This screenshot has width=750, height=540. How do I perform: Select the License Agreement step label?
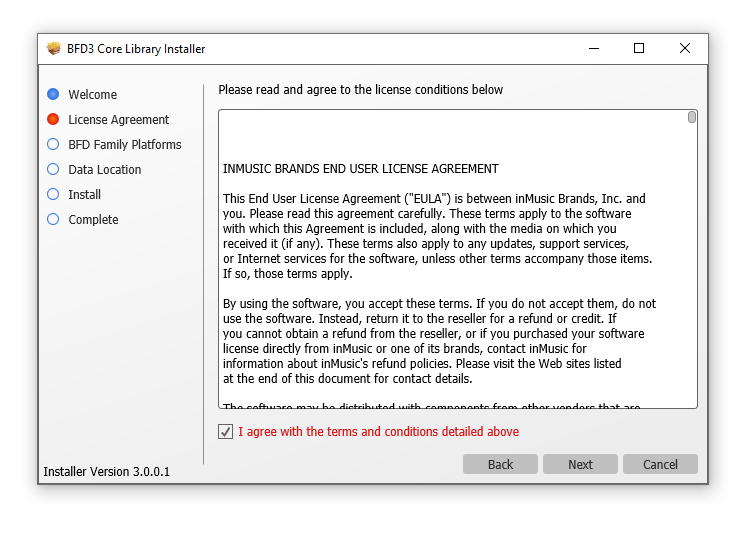pyautogui.click(x=118, y=120)
